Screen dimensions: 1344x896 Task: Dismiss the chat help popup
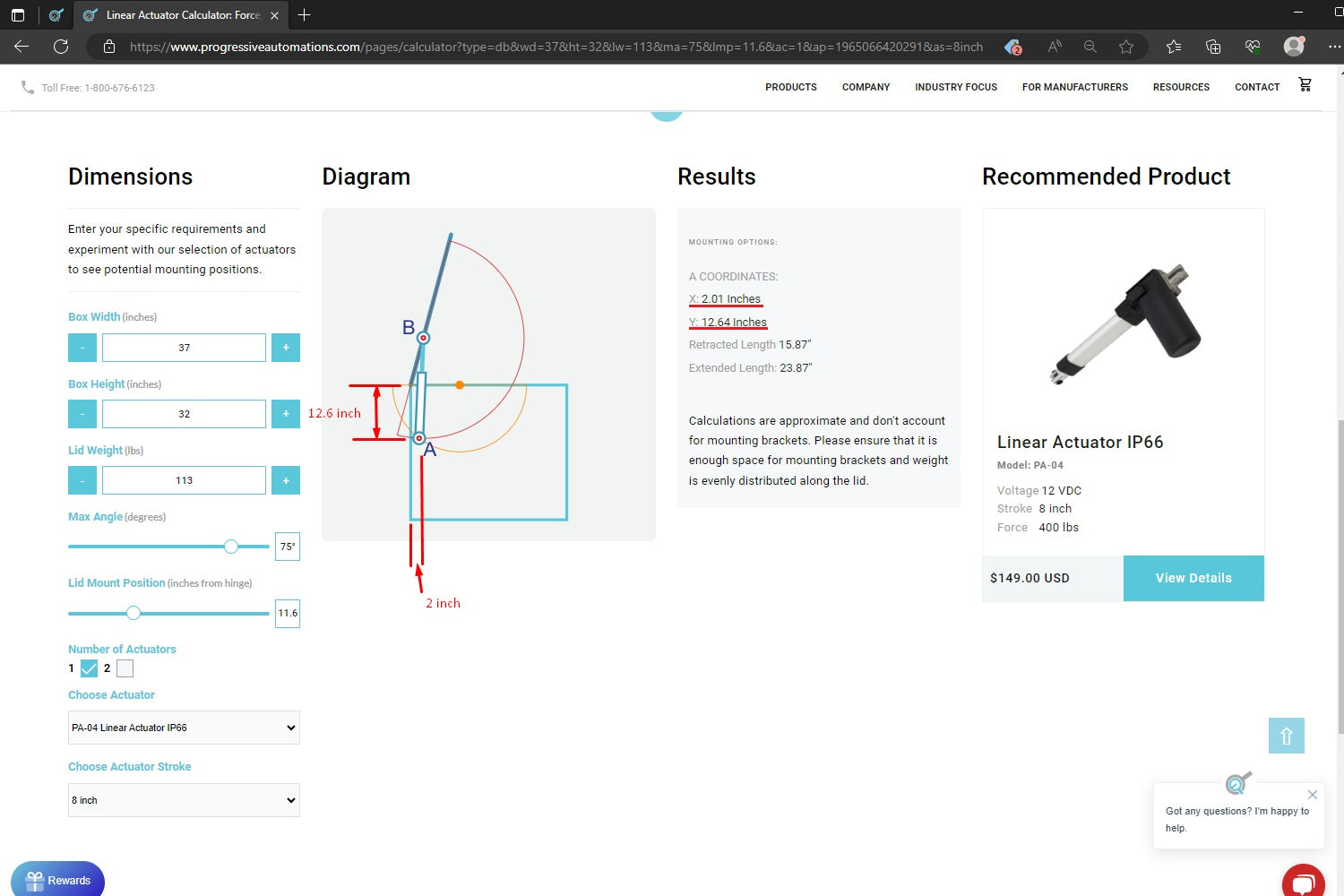(1312, 795)
